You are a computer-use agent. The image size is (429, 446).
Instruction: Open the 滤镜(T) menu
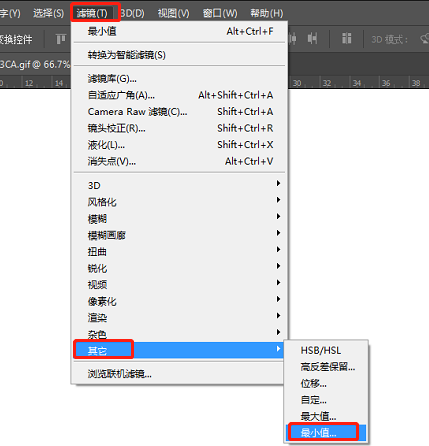(92, 13)
